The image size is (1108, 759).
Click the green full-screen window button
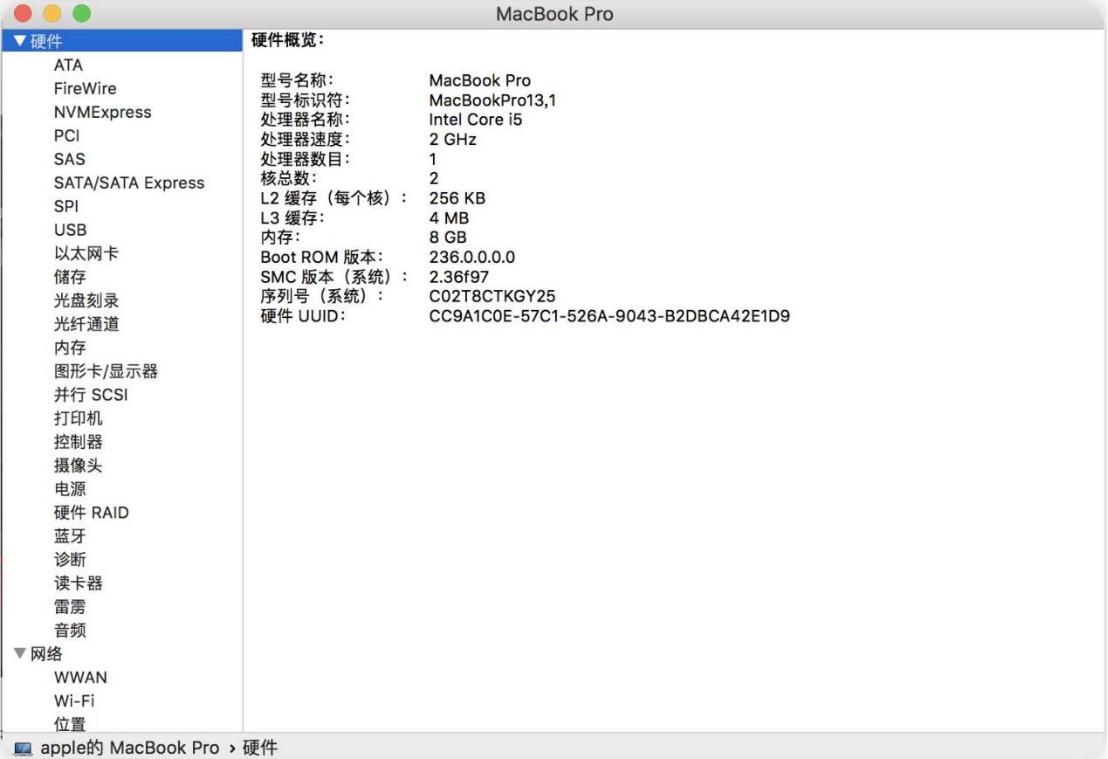[x=81, y=14]
